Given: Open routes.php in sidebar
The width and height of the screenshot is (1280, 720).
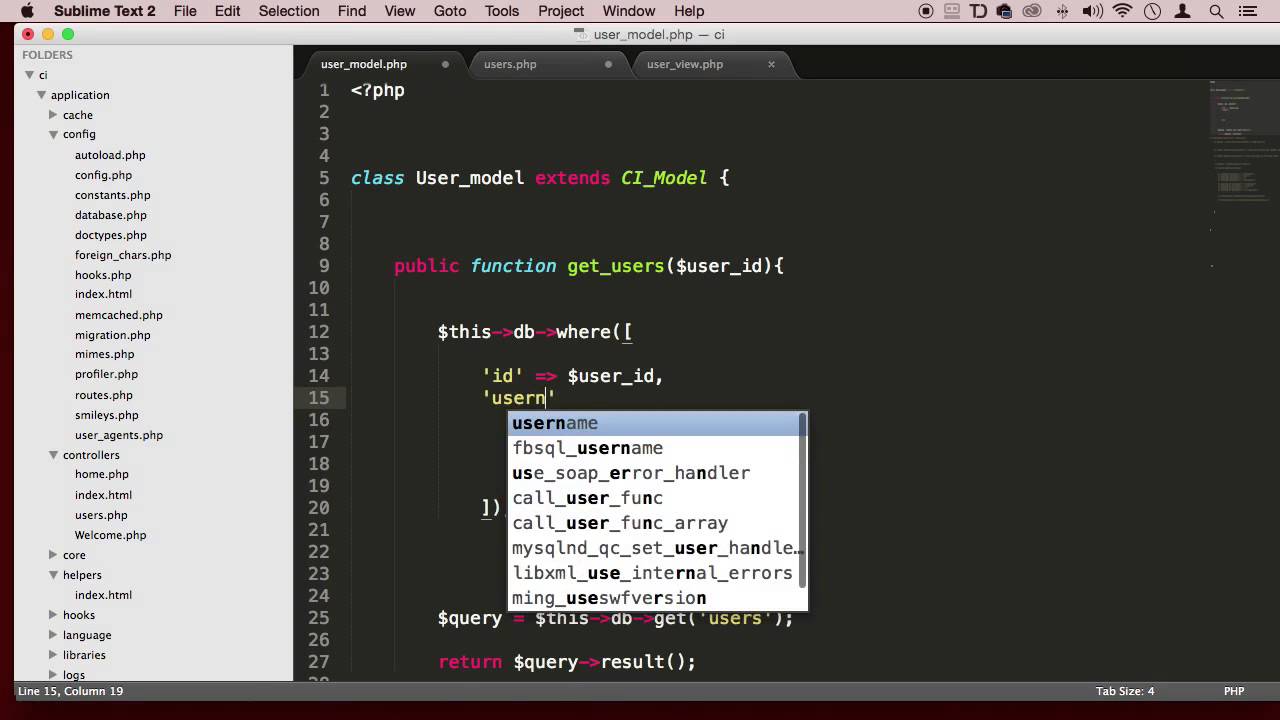Looking at the screenshot, I should coord(103,395).
